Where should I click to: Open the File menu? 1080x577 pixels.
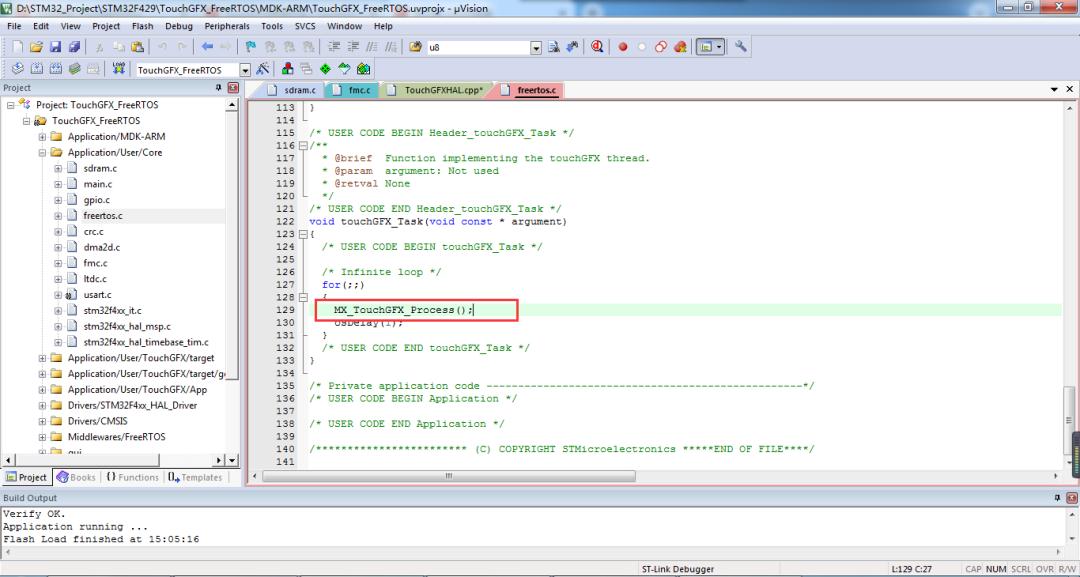[x=14, y=26]
